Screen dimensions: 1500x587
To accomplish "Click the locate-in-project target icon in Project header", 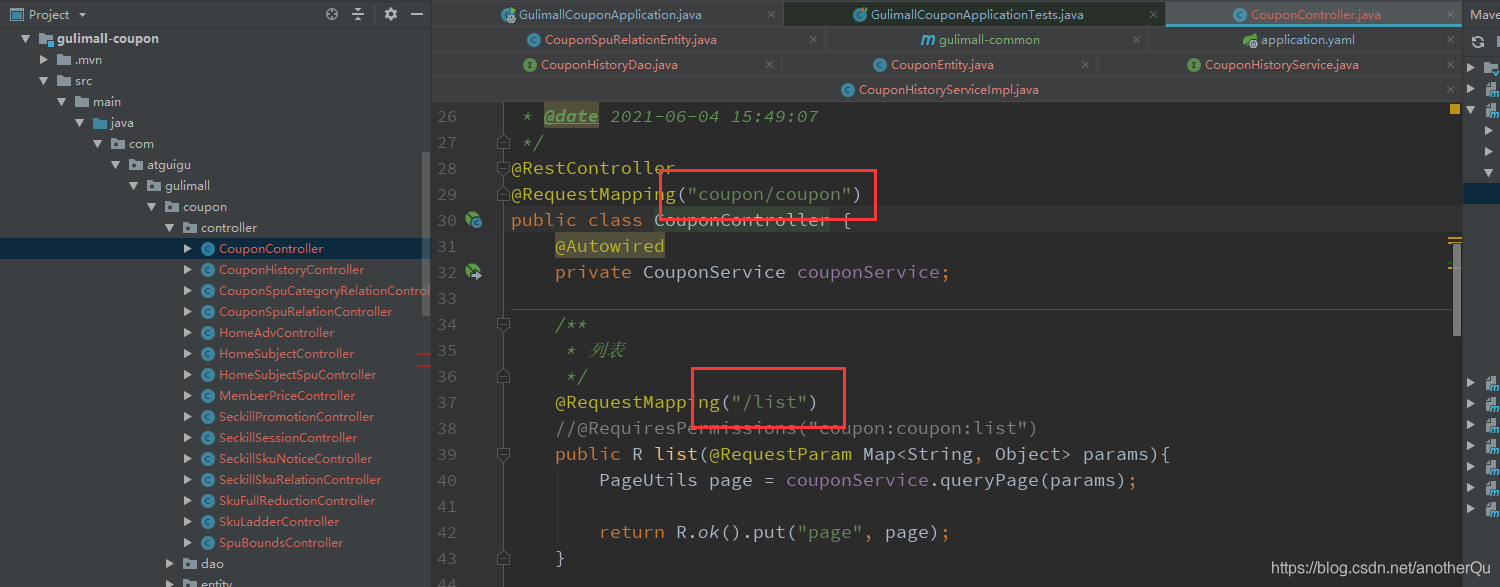I will tap(332, 14).
